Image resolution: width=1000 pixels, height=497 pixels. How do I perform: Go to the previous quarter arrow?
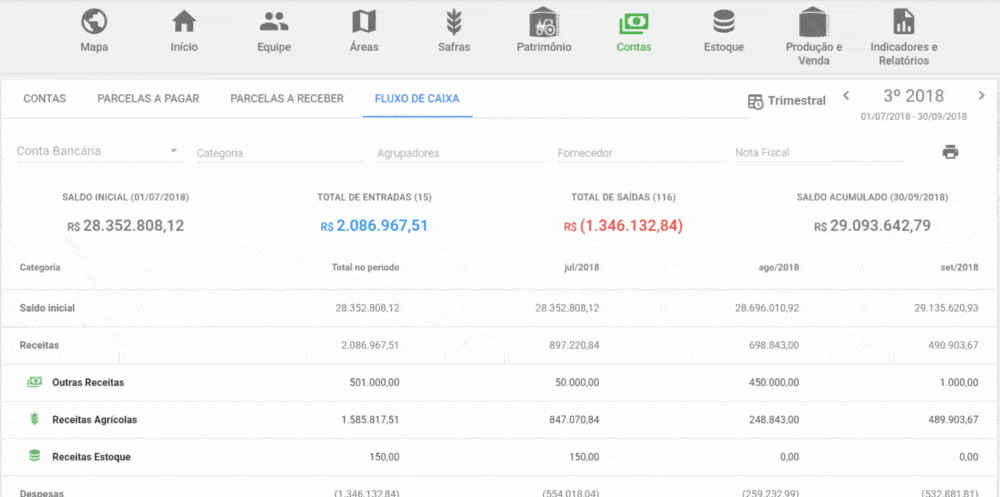[846, 96]
